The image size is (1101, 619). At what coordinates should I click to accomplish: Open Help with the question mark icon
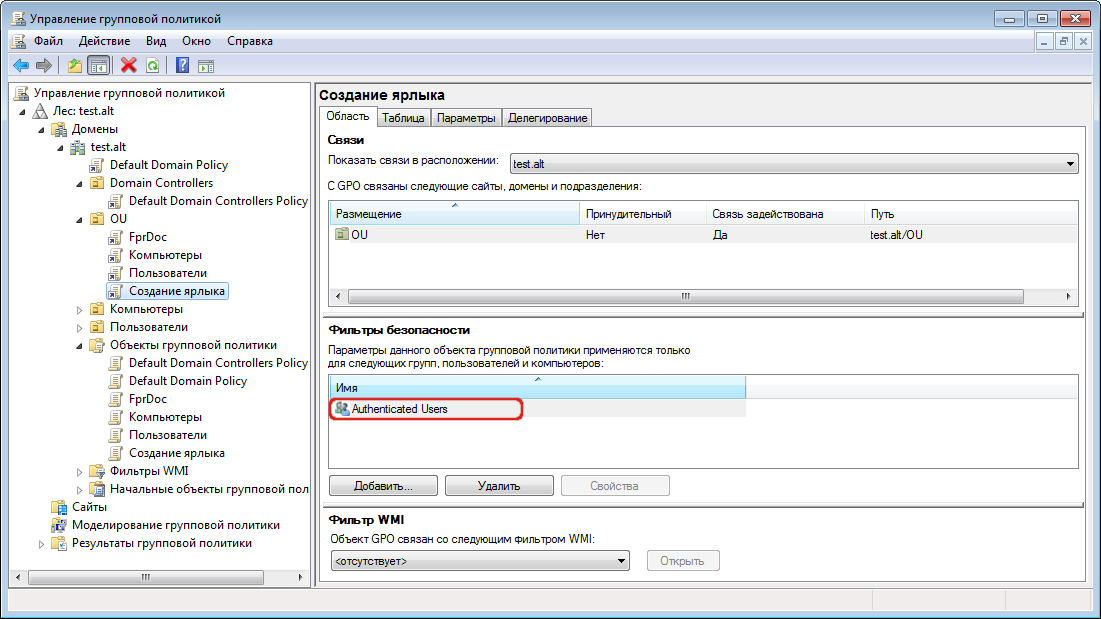point(183,65)
